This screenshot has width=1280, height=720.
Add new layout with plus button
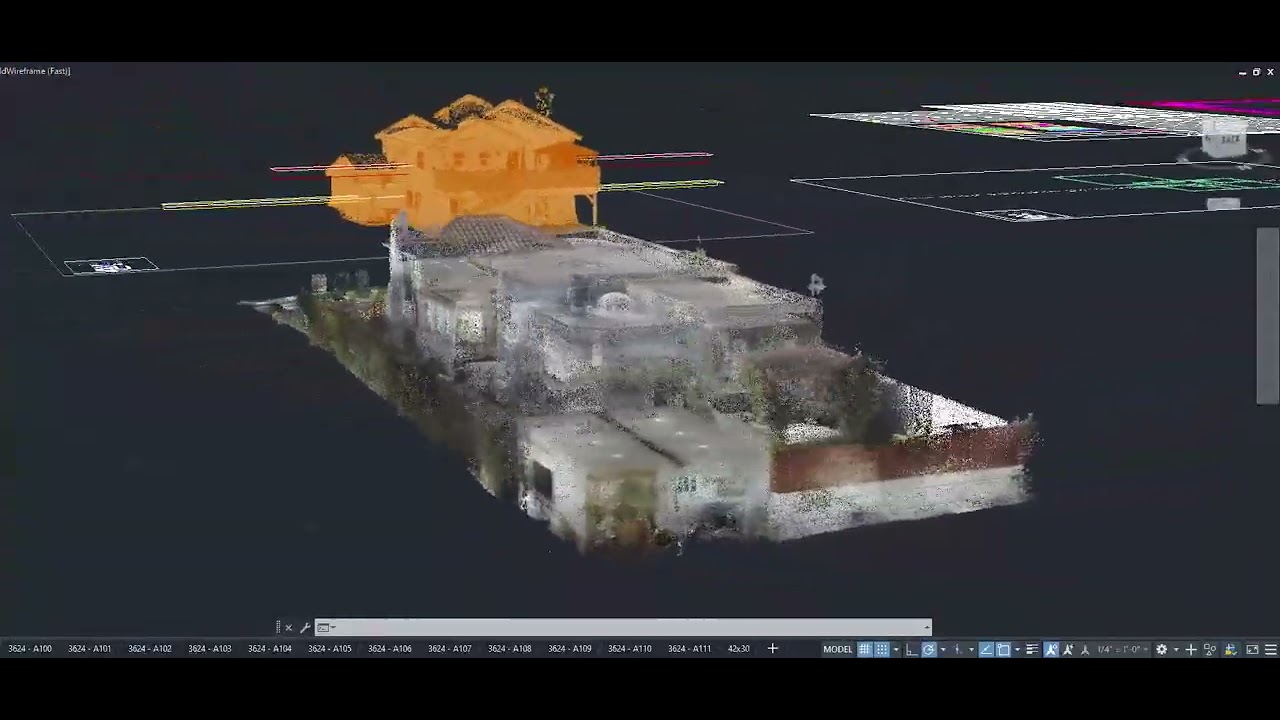[x=772, y=649]
